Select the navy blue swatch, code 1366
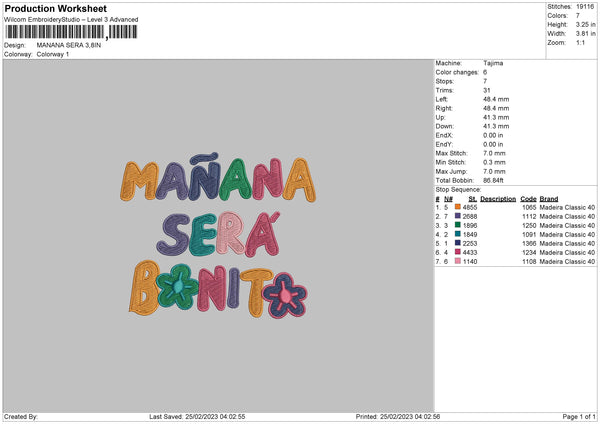 click(458, 243)
